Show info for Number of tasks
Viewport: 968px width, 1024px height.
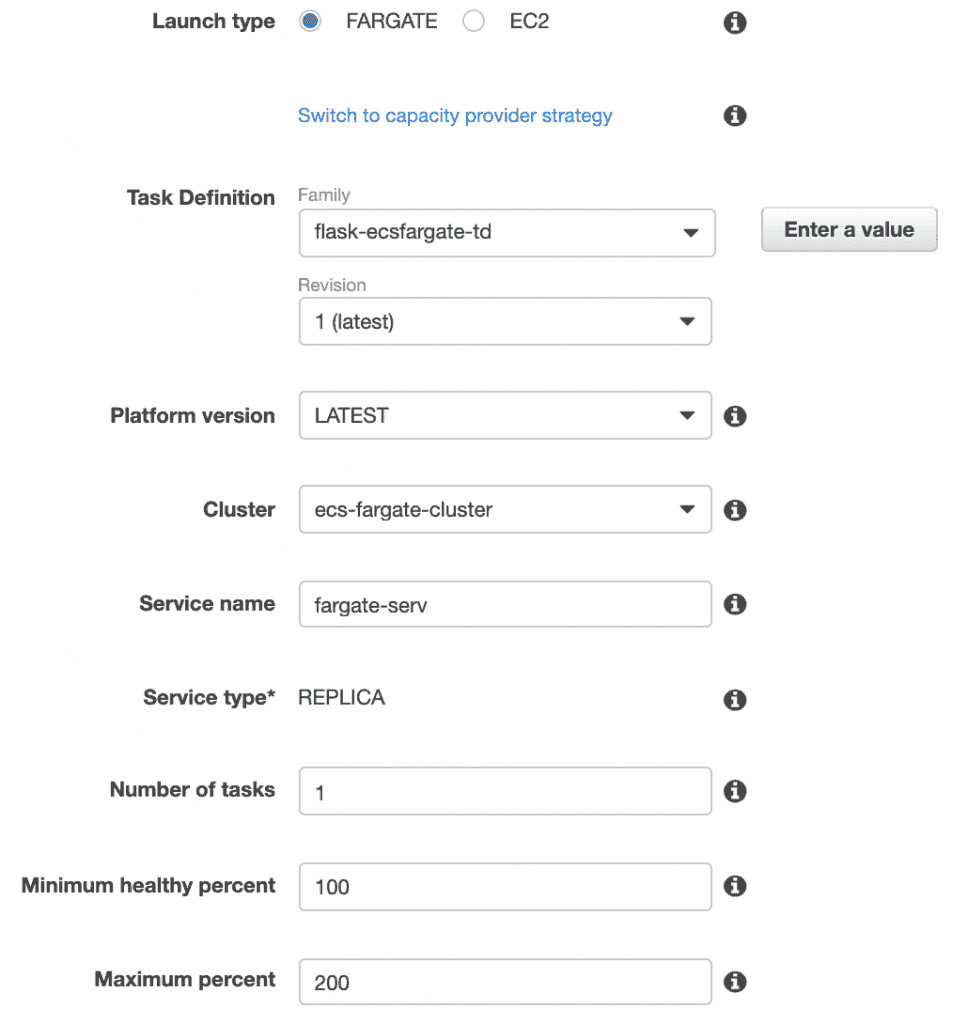[735, 791]
